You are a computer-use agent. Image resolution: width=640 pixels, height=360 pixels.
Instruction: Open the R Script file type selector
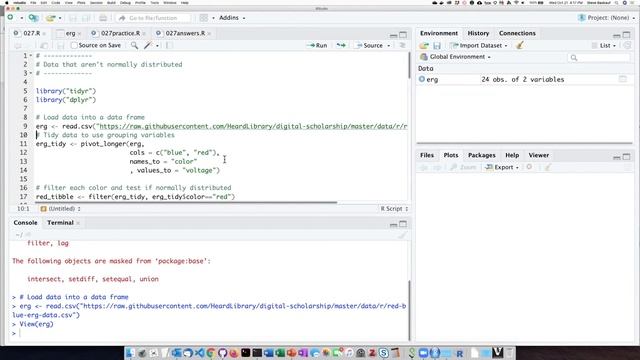(x=394, y=209)
